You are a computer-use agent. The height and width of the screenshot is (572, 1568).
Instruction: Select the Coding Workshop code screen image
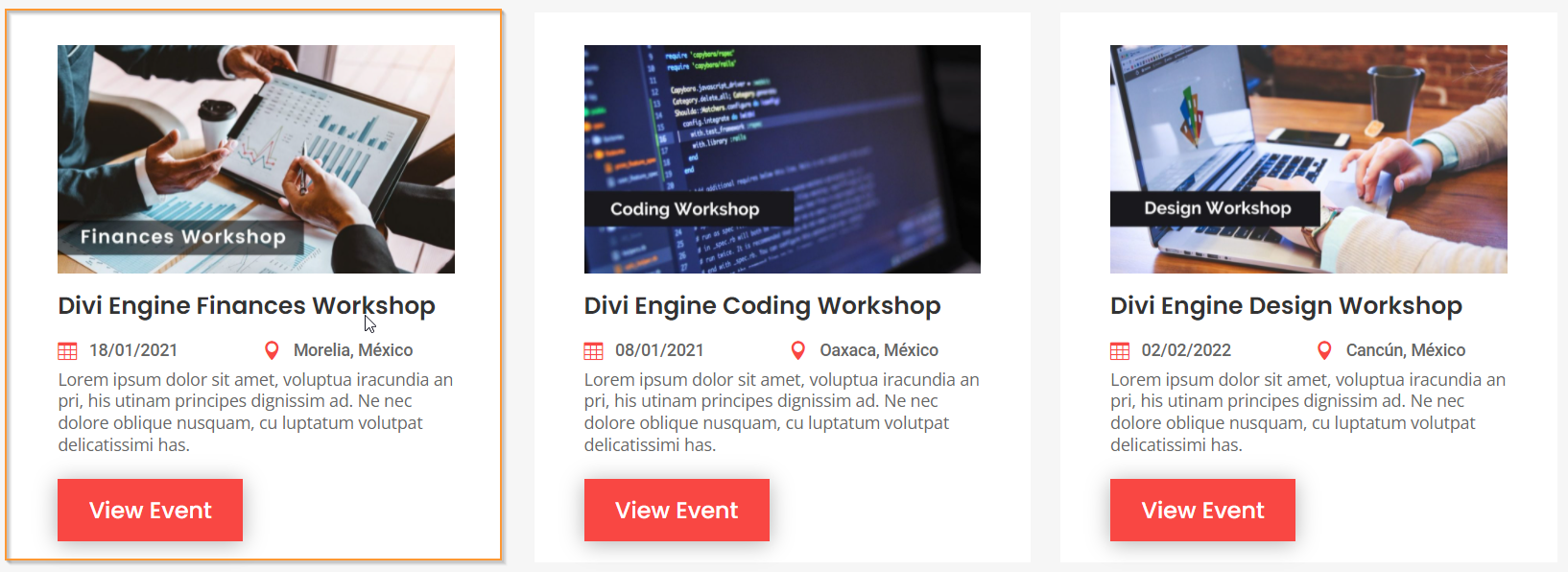782,125
